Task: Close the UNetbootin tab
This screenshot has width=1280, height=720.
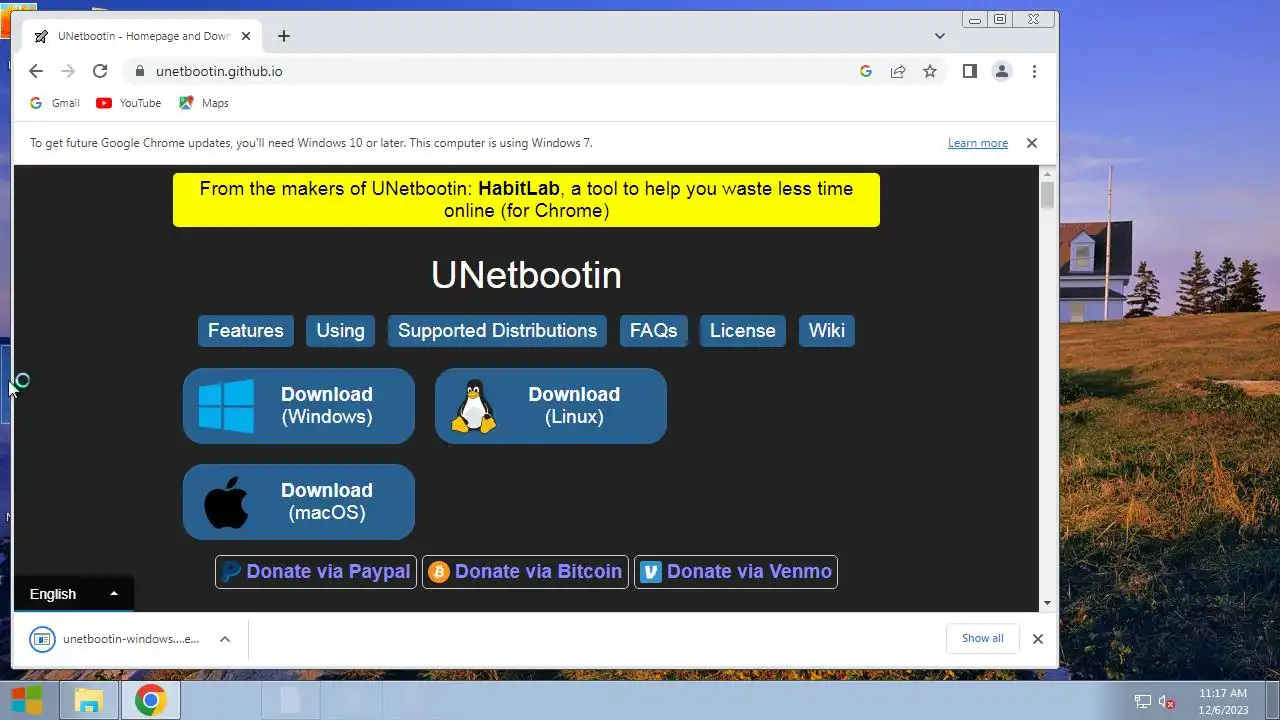Action: (246, 36)
